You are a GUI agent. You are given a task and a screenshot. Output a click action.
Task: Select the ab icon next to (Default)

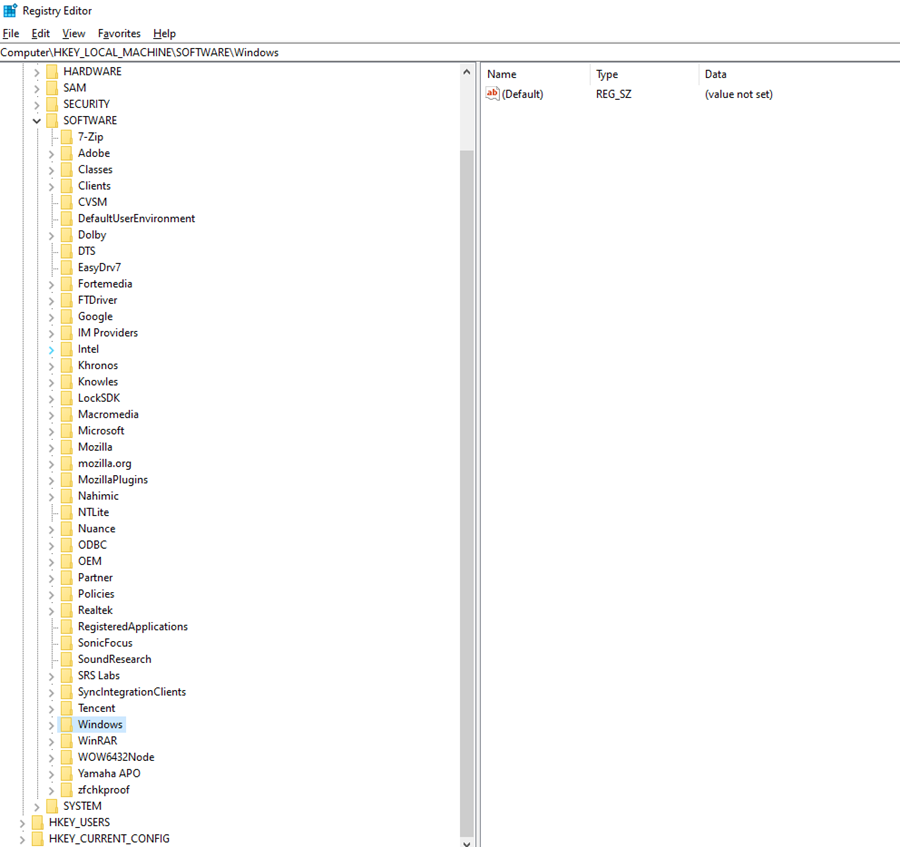492,93
